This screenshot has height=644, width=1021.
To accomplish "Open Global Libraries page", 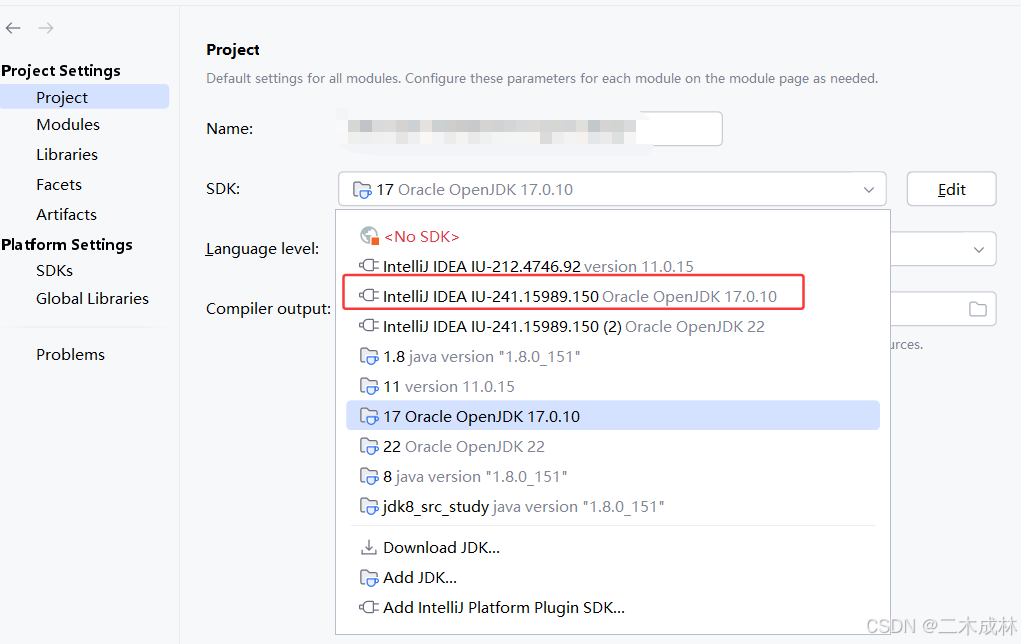I will [x=92, y=298].
